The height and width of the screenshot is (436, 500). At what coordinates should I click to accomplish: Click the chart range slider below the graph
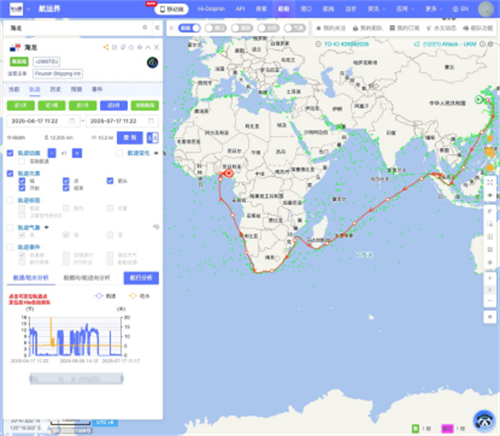click(76, 379)
